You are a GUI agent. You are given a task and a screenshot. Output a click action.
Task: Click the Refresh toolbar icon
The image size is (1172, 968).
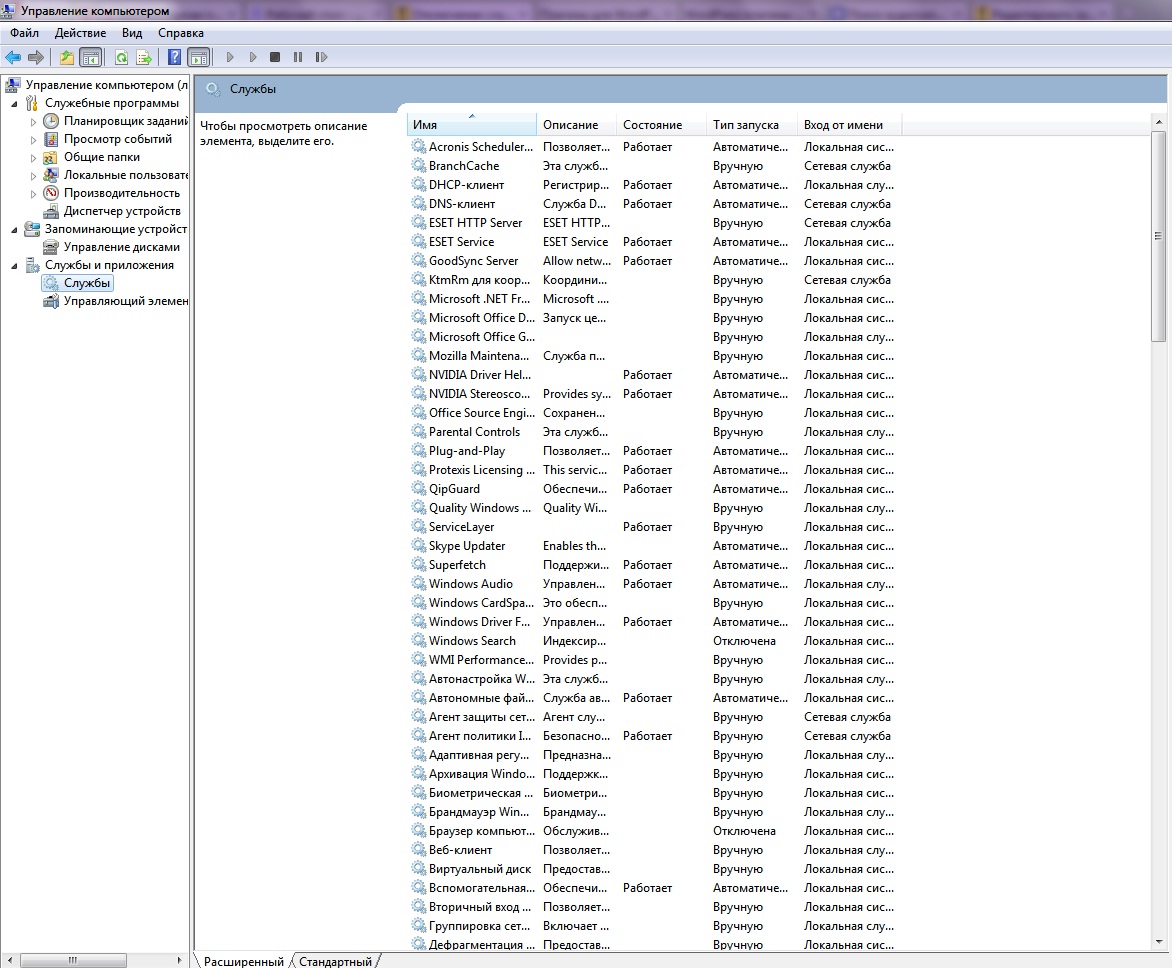(x=121, y=57)
